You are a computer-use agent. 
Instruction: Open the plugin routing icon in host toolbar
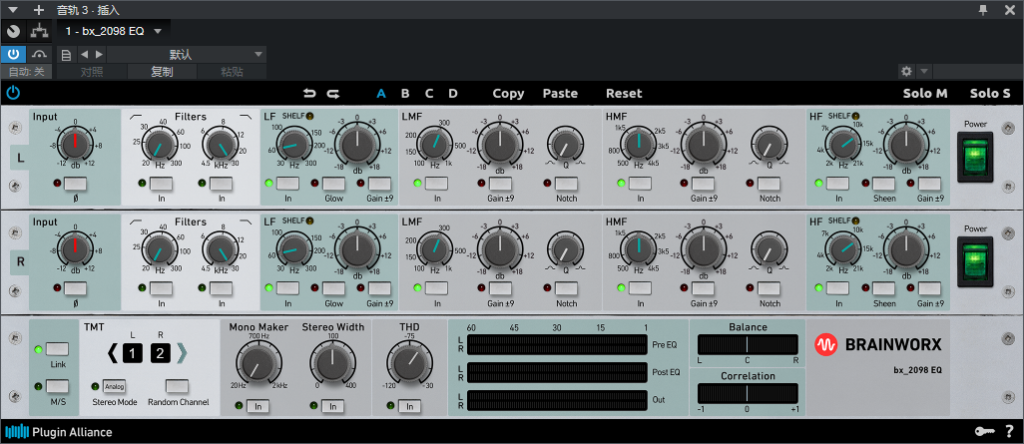click(x=40, y=31)
